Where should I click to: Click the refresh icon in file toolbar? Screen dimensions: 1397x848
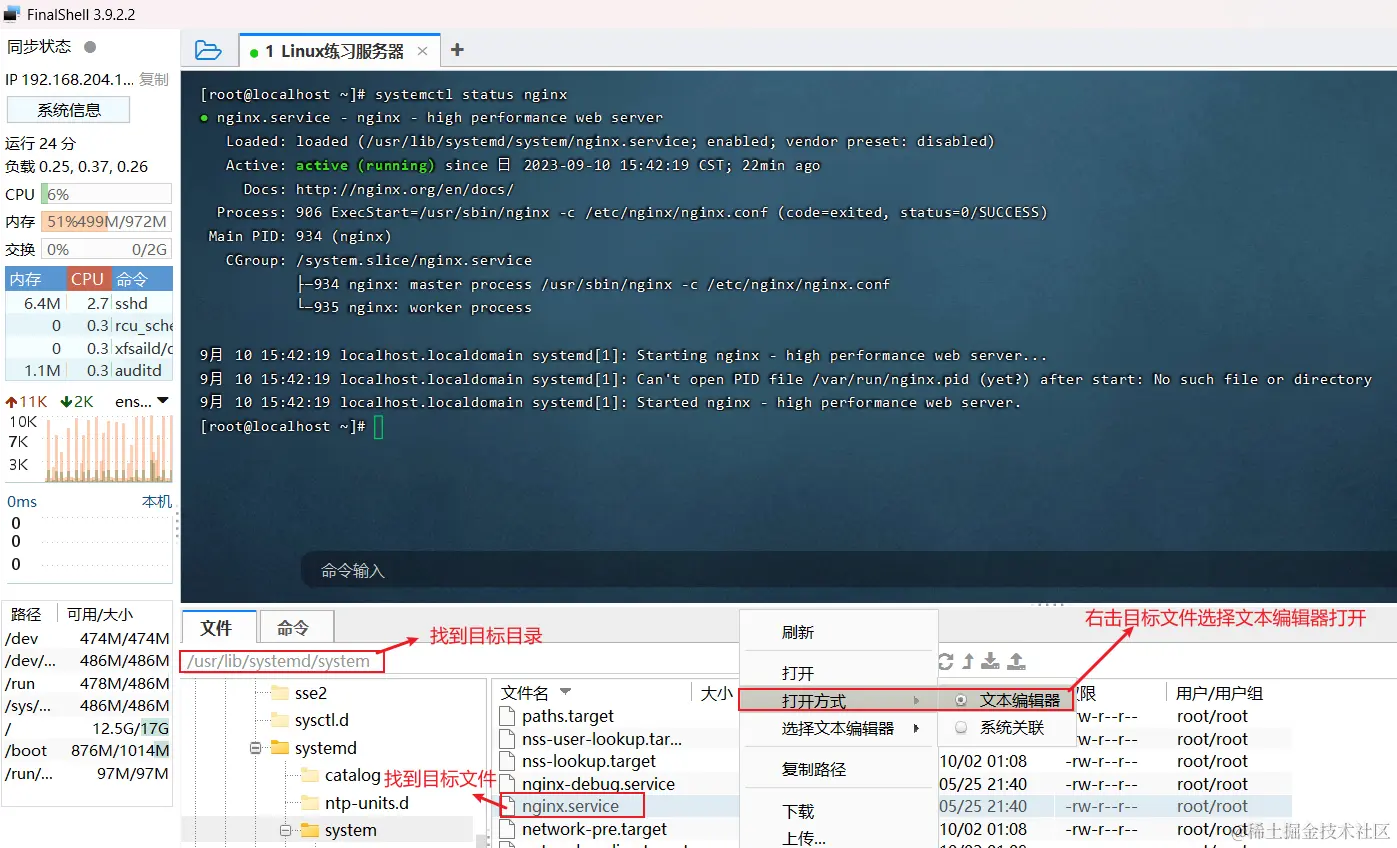[945, 661]
